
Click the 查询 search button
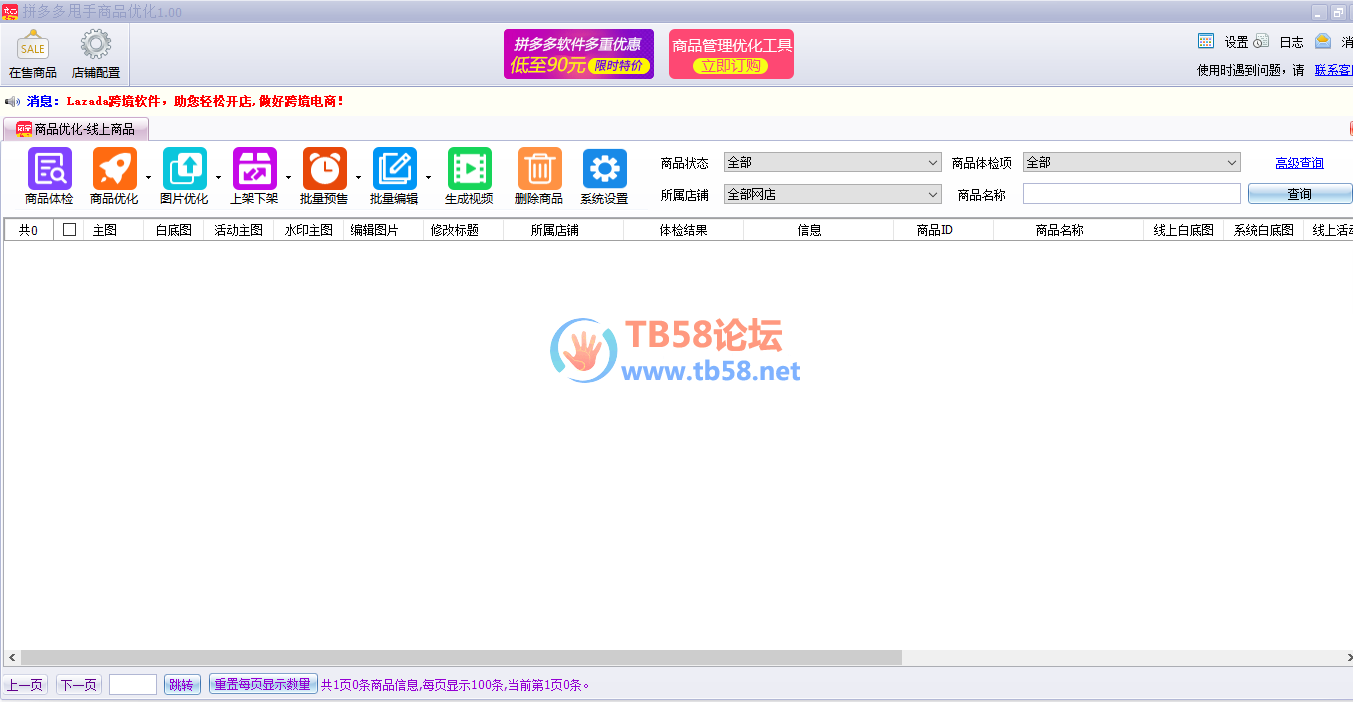(x=1300, y=194)
